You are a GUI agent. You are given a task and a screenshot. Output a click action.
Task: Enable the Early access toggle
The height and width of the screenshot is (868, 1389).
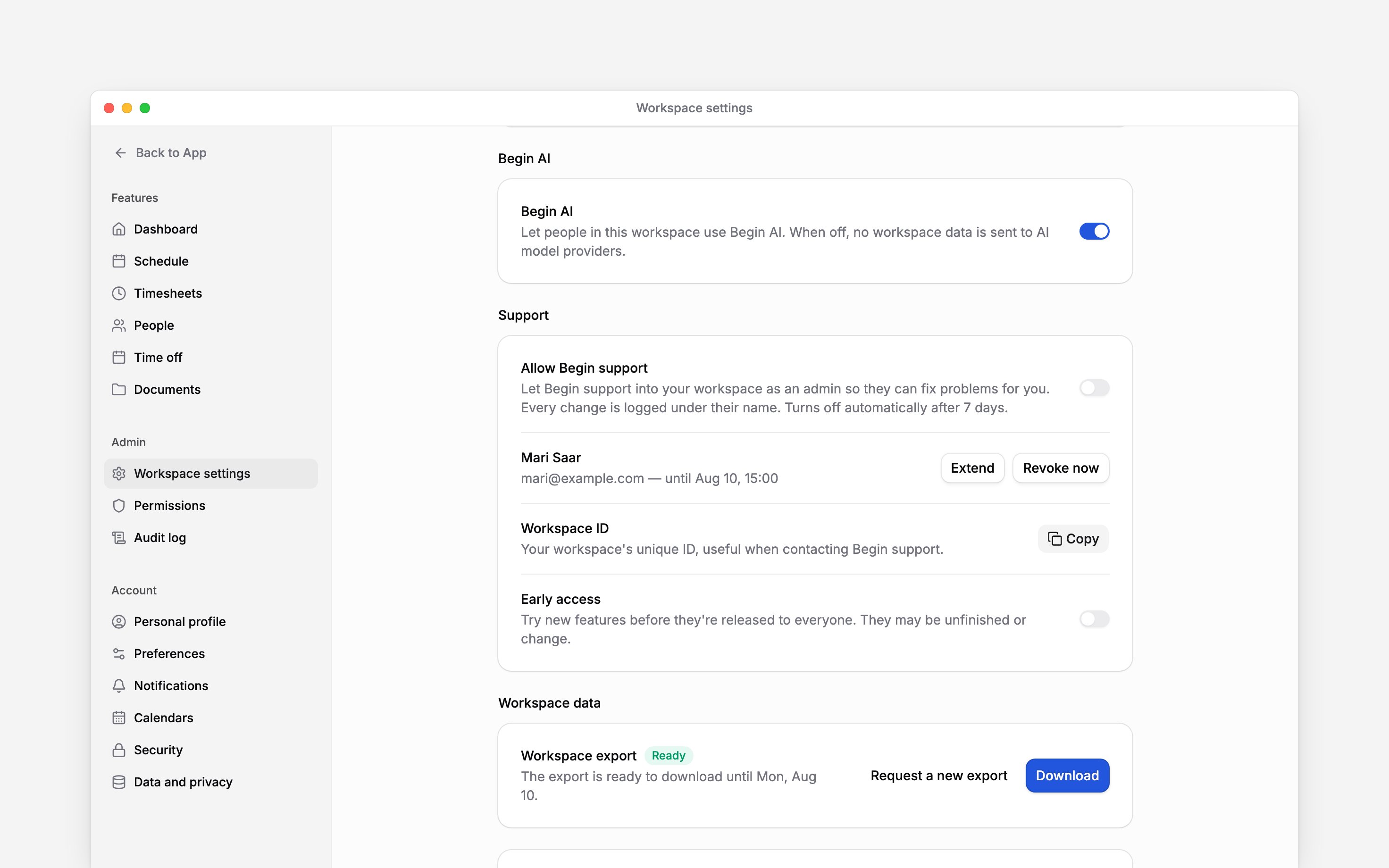point(1094,619)
